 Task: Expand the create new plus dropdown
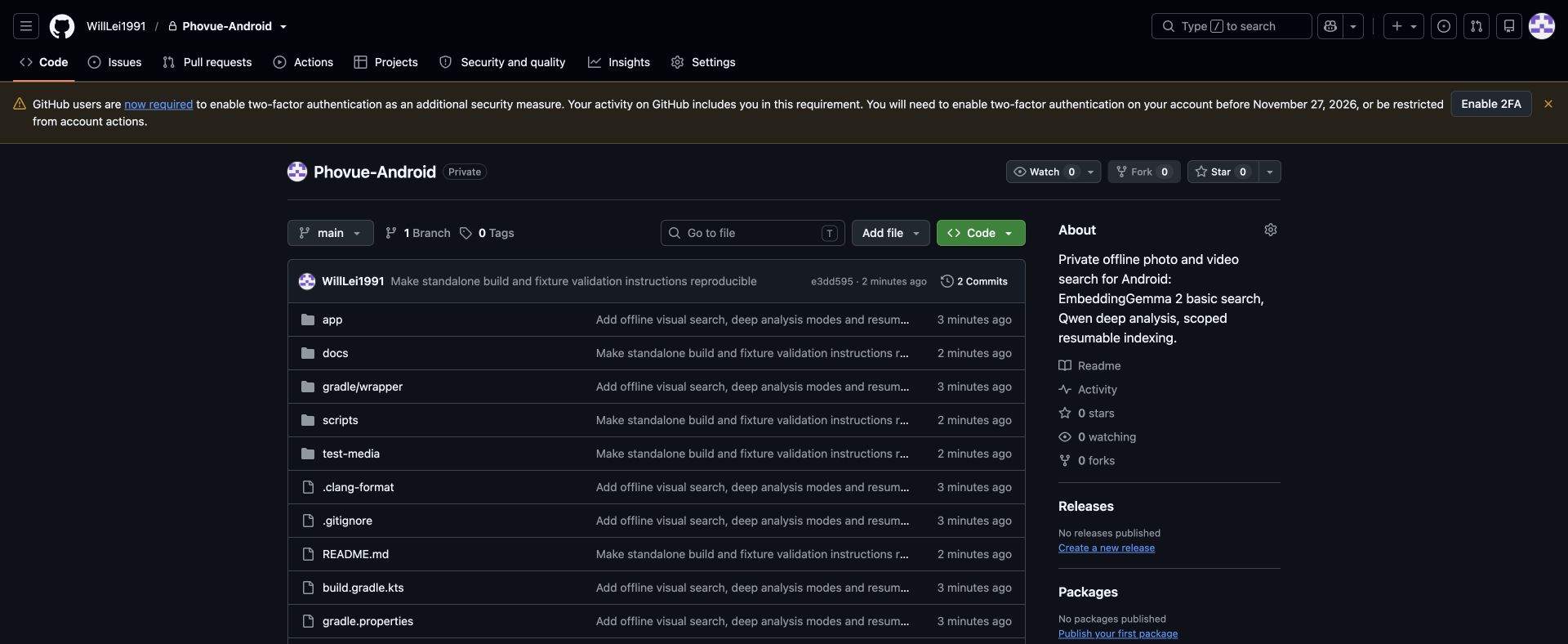point(1404,26)
